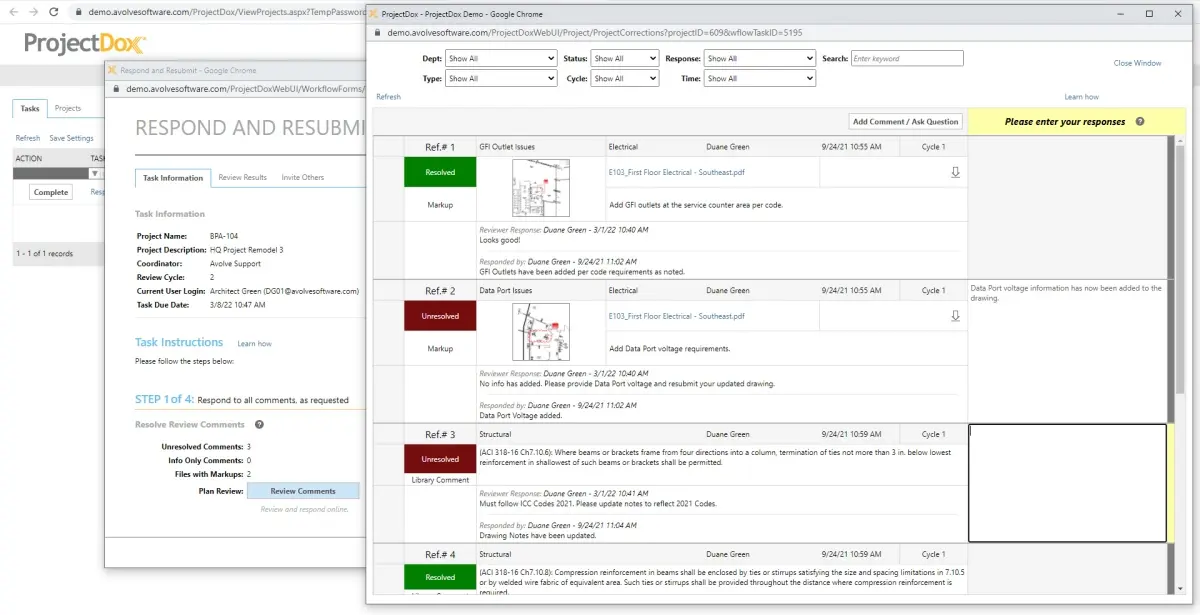Open Data Port markup thumbnail in Ref.# 2
Viewport: 1200px width, 615px height.
pyautogui.click(x=540, y=332)
